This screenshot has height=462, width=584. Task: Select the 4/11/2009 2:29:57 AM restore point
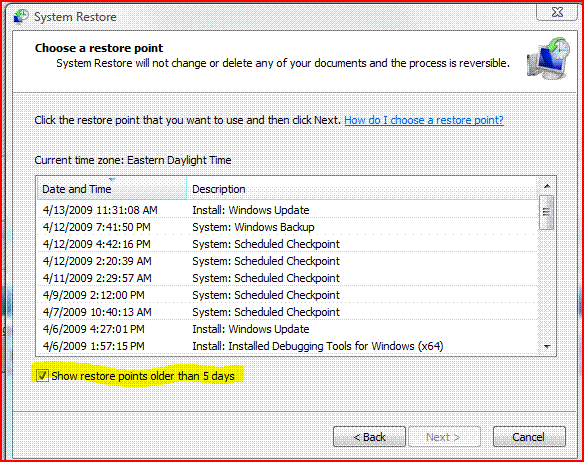[x=287, y=278]
